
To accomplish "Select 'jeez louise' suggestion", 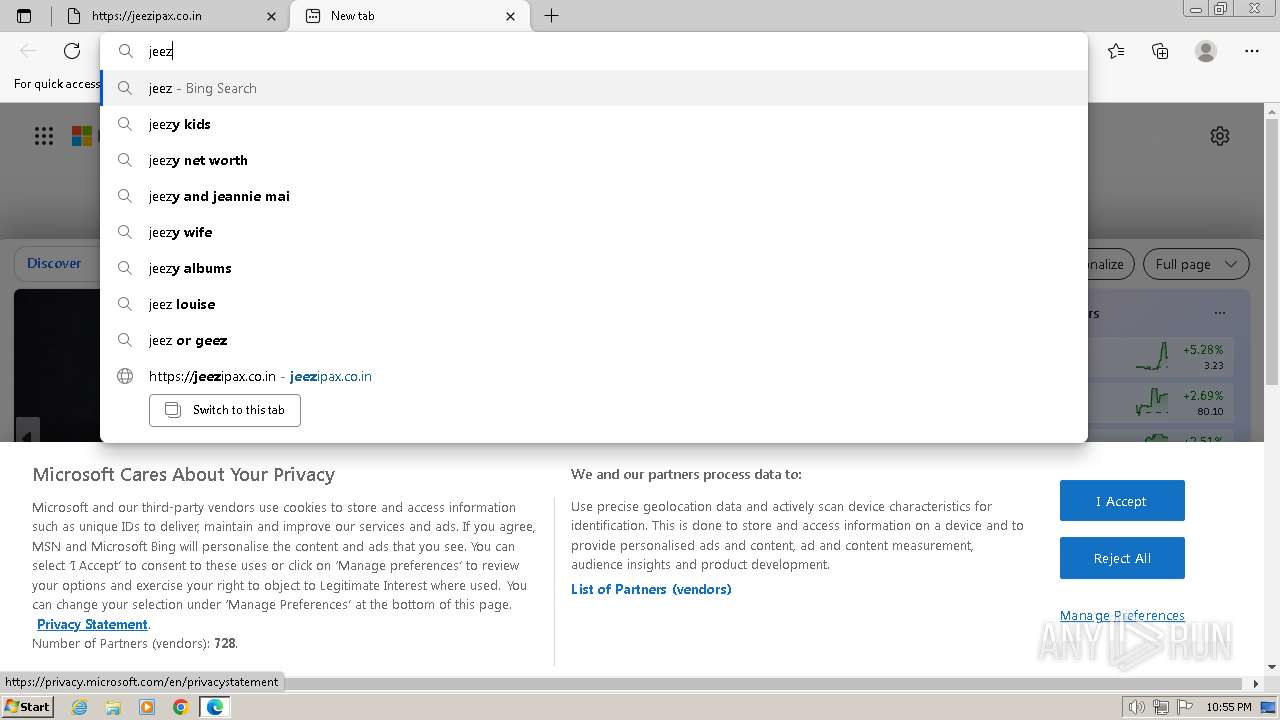I will pyautogui.click(x=594, y=304).
